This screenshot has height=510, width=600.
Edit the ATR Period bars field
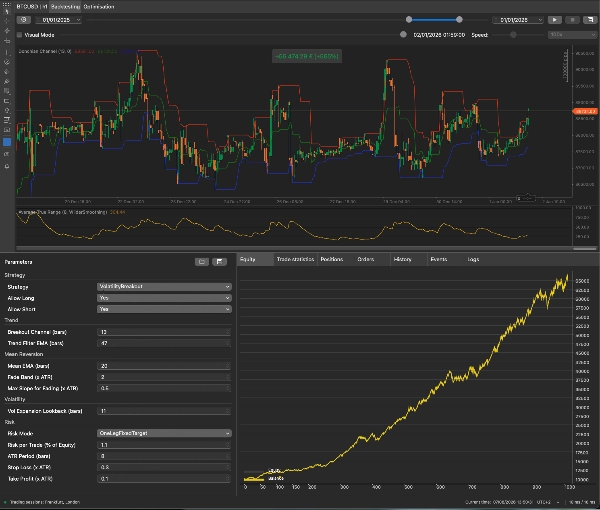164,456
